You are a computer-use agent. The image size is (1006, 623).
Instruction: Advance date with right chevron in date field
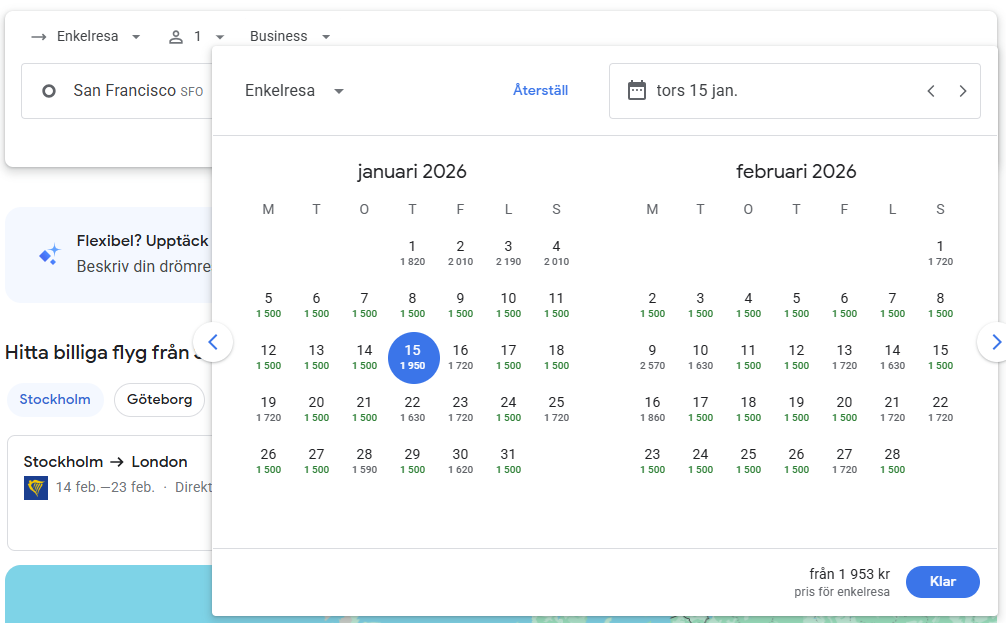coord(963,91)
